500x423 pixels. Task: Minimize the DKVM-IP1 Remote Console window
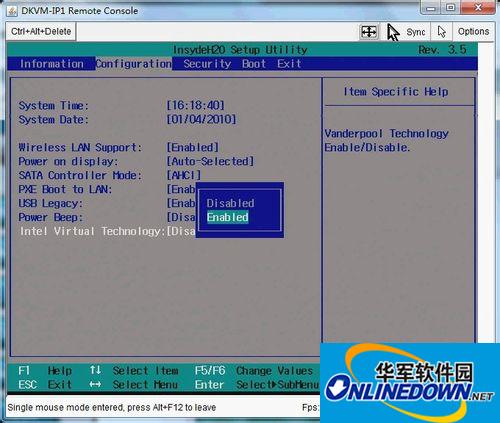(430, 8)
